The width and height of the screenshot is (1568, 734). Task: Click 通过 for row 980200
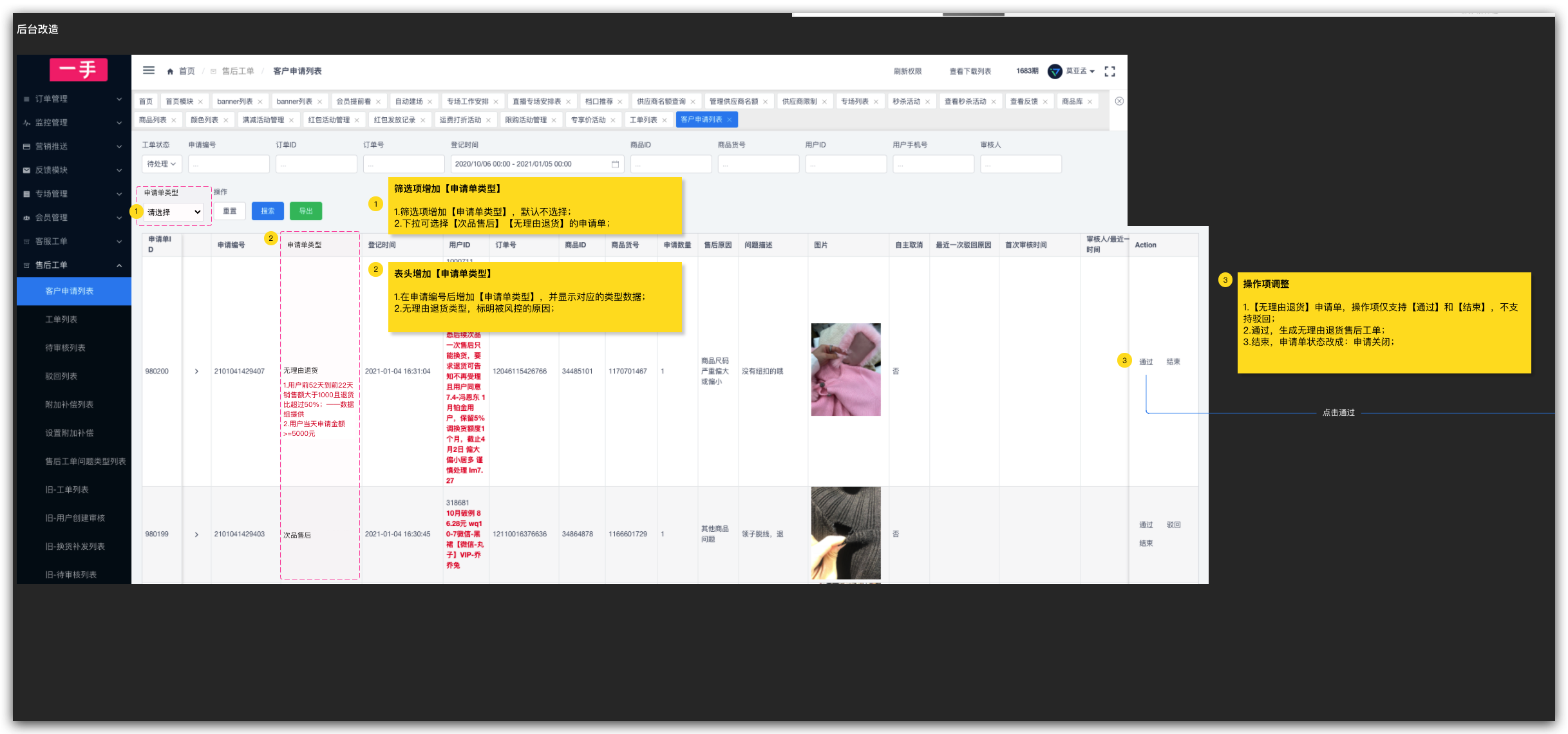1146,362
